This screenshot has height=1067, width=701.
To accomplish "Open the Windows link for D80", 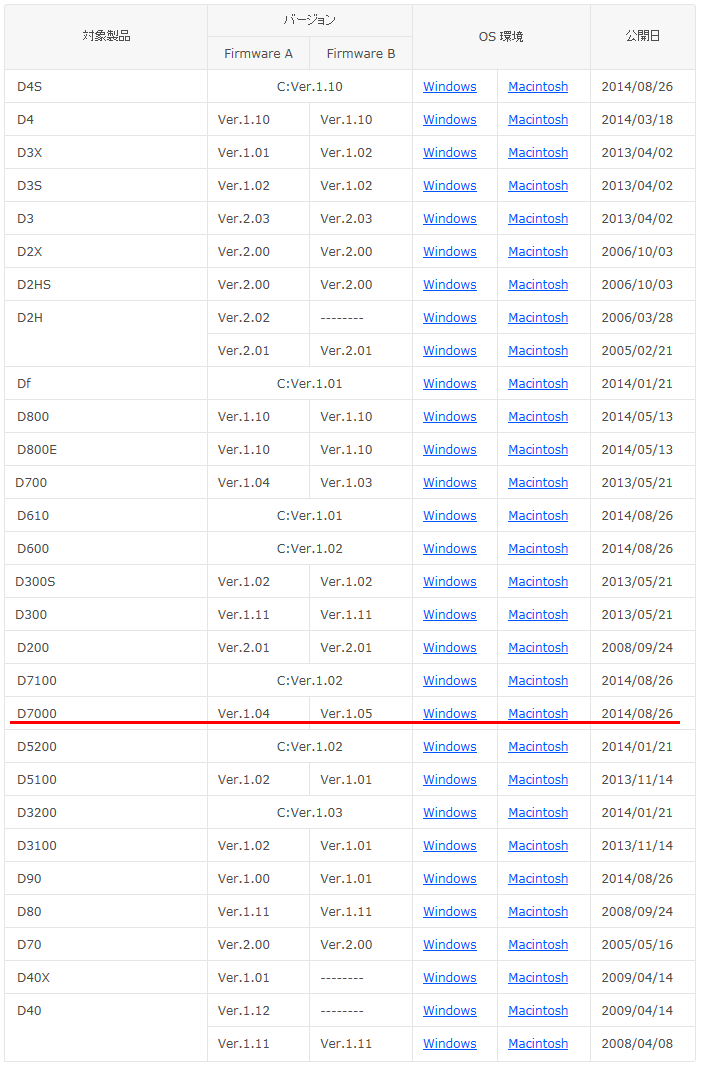I will click(449, 911).
